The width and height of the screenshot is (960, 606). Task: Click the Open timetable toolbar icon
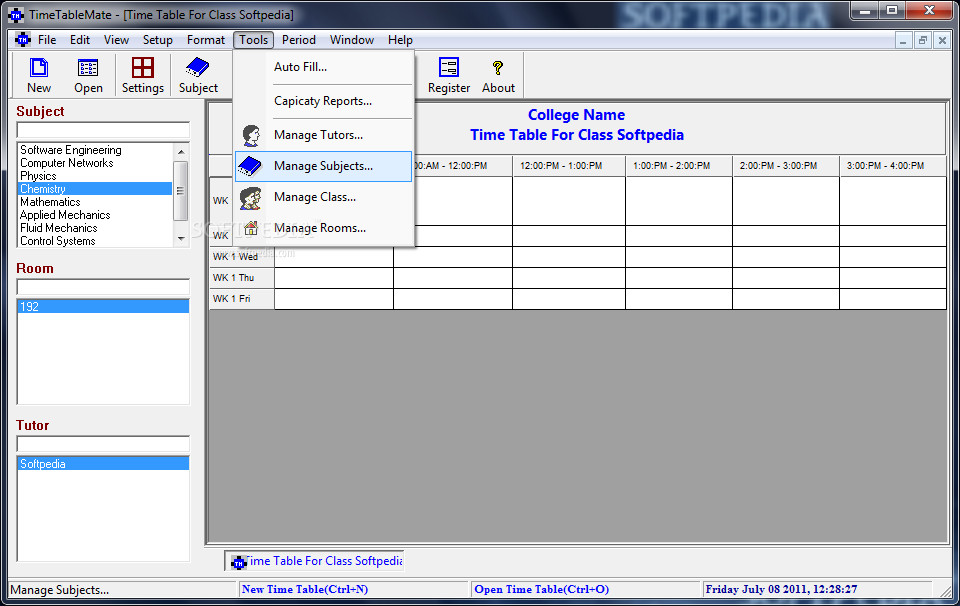88,68
